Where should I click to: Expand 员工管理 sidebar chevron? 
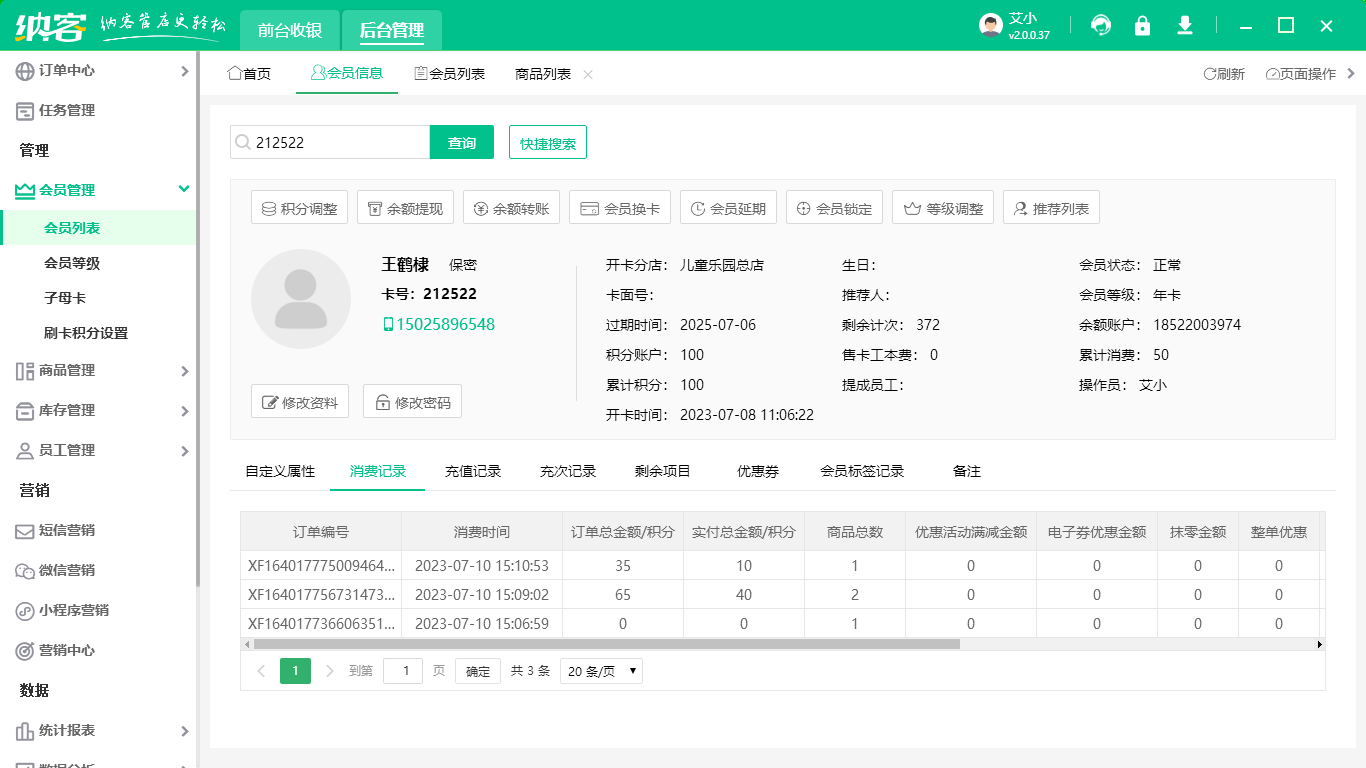coord(184,451)
